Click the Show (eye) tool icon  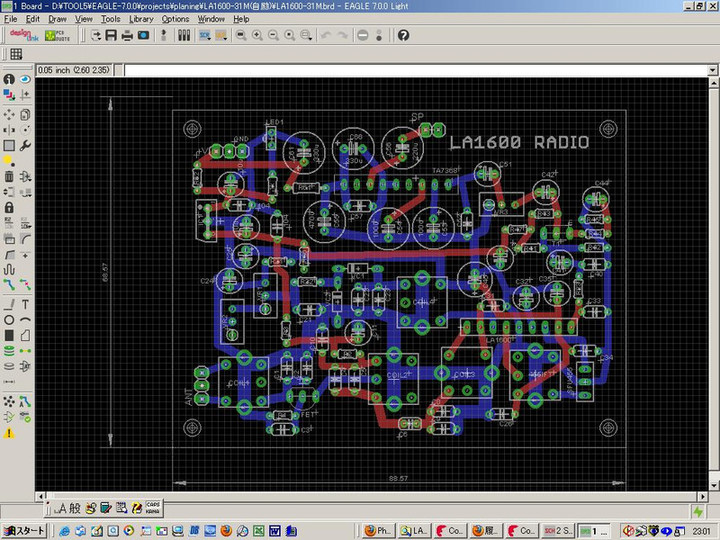point(24,79)
